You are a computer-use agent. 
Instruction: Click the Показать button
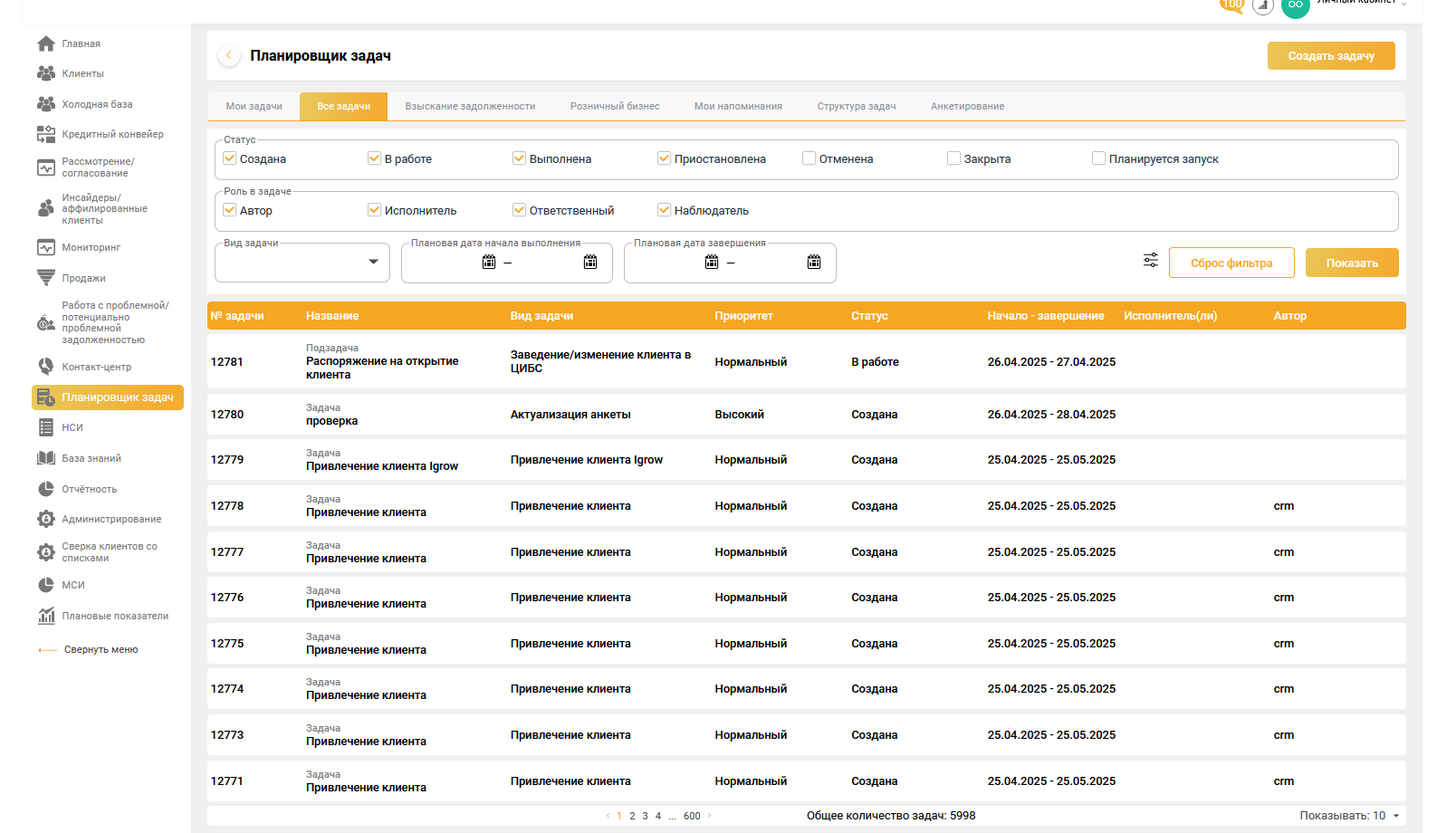click(x=1352, y=263)
